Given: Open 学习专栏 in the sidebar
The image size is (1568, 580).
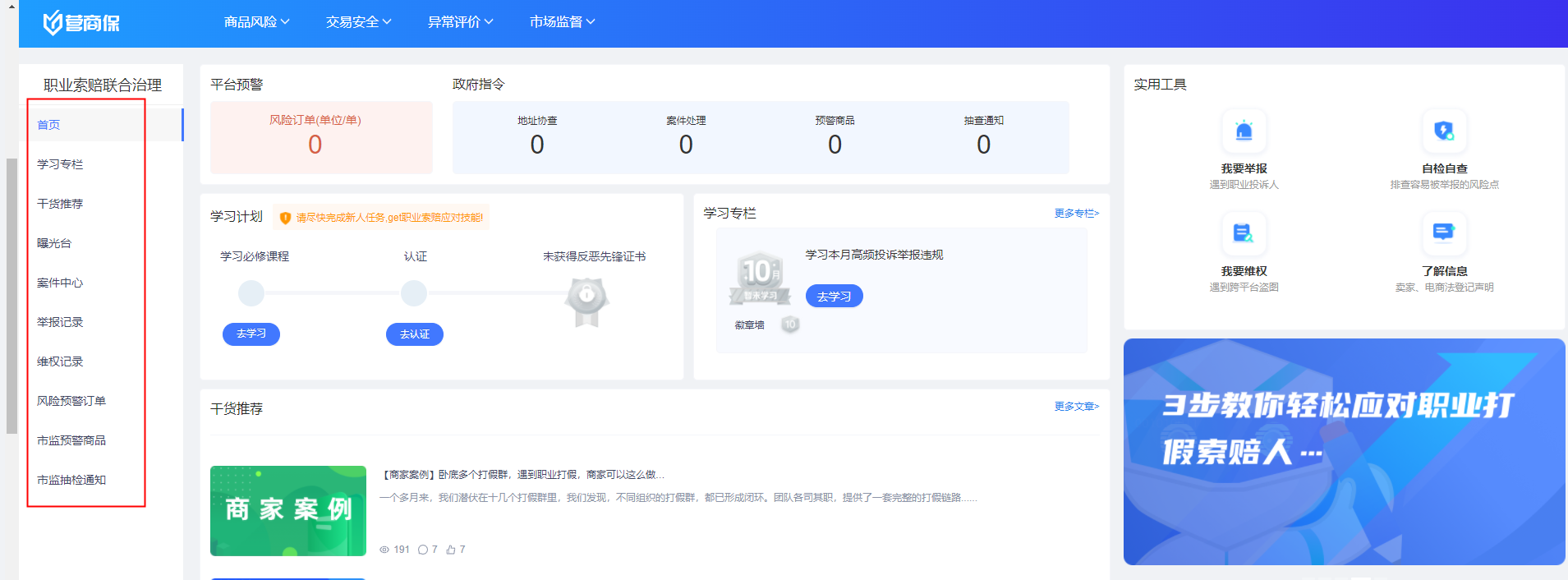Looking at the screenshot, I should coord(101,164).
